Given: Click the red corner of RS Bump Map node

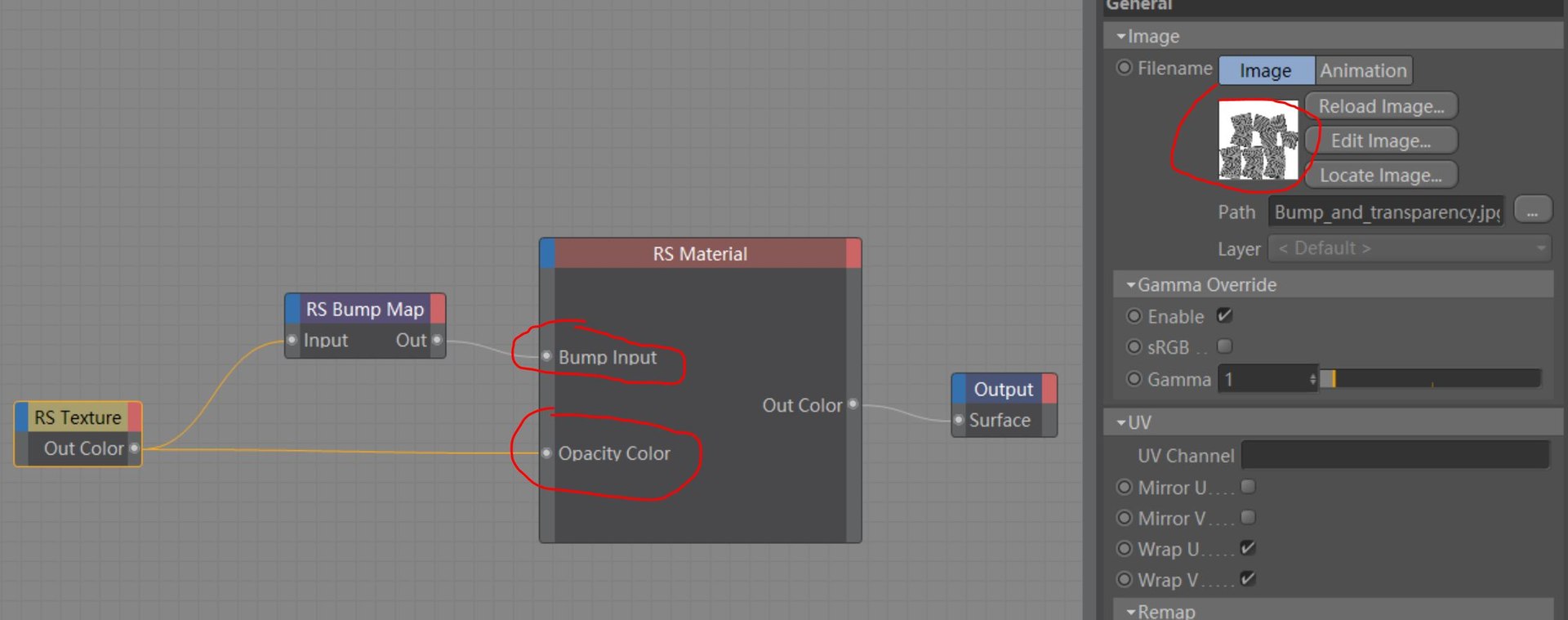Looking at the screenshot, I should click(438, 309).
